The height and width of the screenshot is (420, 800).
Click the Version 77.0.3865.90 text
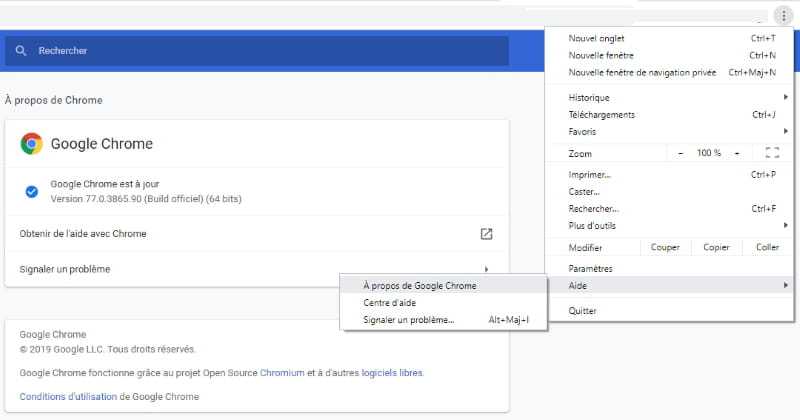tap(146, 199)
